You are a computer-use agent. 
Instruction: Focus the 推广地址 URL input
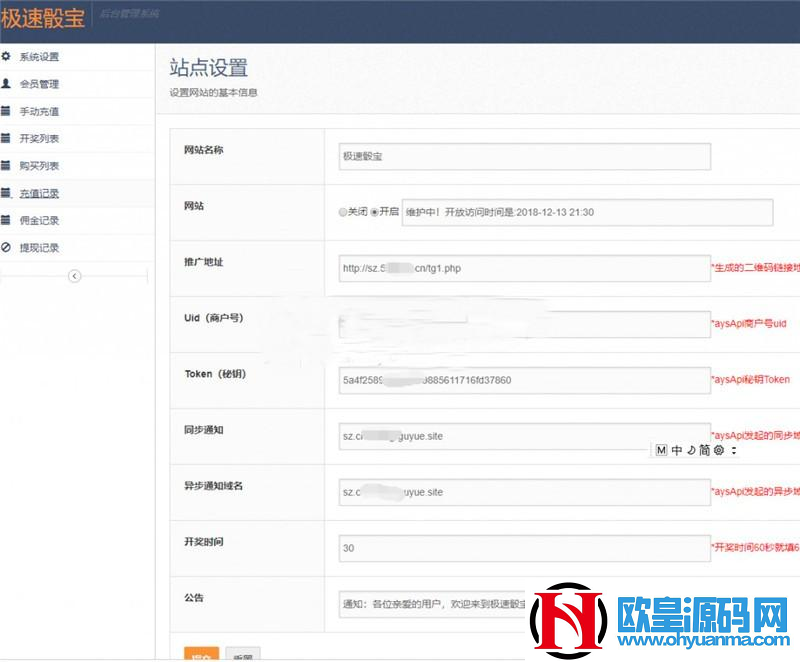tap(524, 268)
